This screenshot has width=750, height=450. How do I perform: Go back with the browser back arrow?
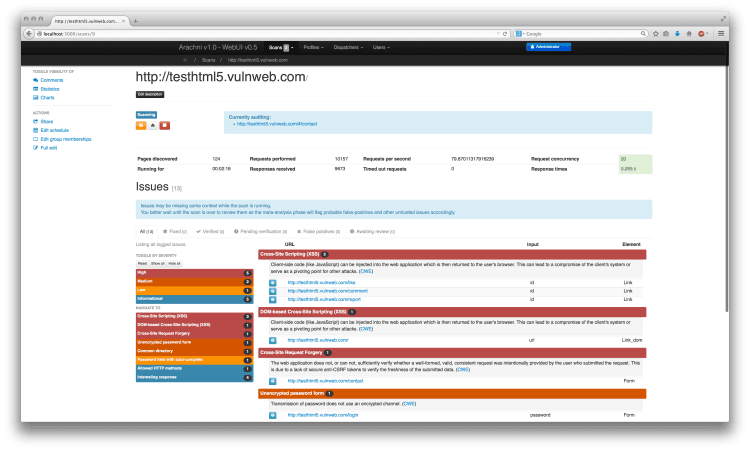tap(29, 33)
